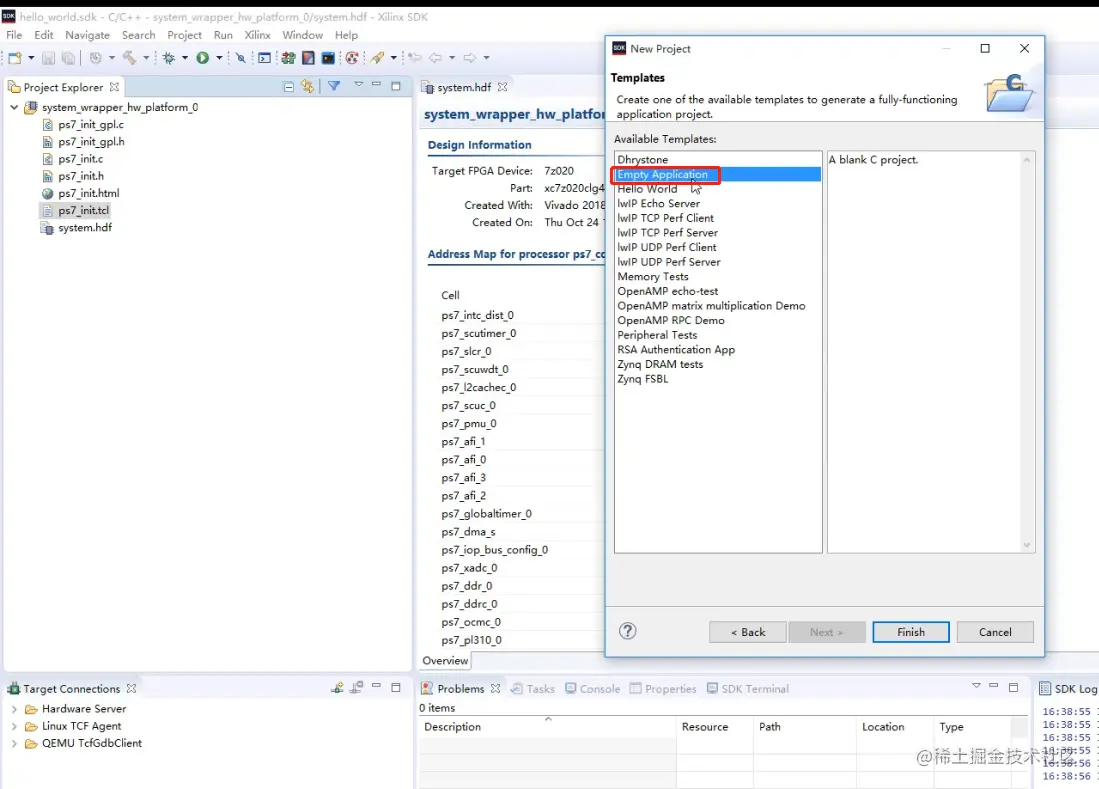Click the Overview tab of system.hdf
This screenshot has width=1099, height=789.
[445, 660]
